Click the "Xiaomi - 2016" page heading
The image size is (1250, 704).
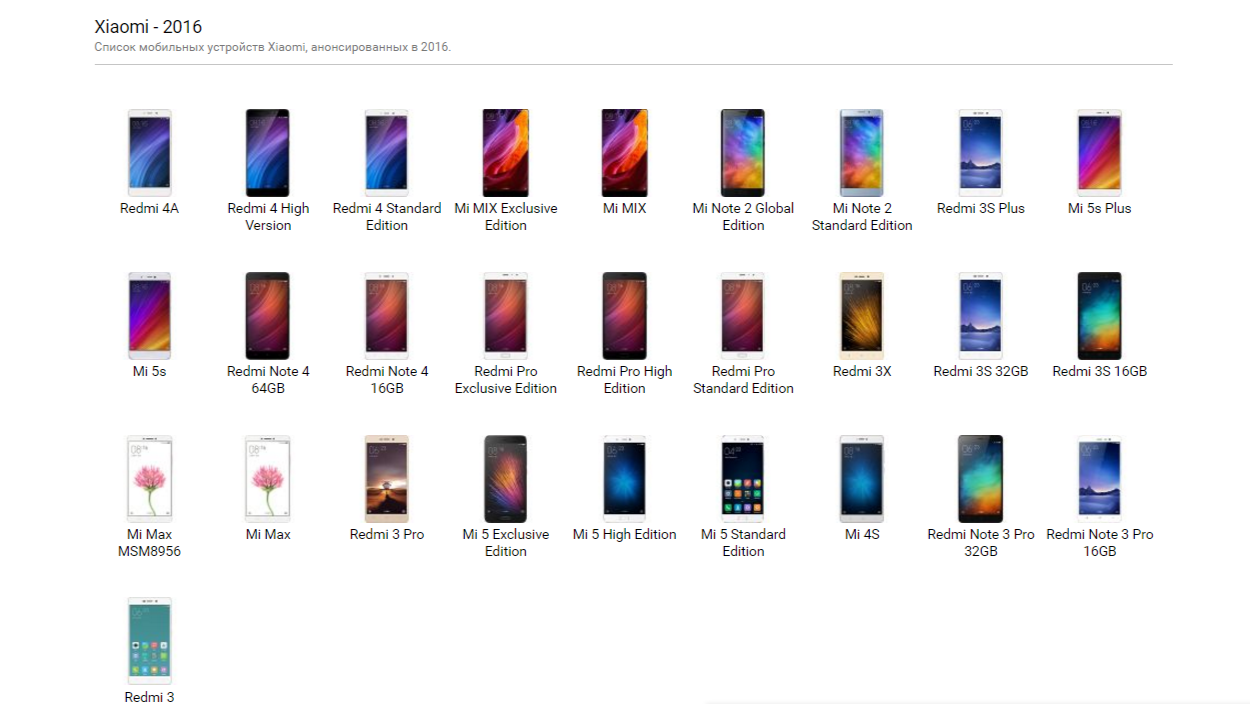(x=148, y=27)
